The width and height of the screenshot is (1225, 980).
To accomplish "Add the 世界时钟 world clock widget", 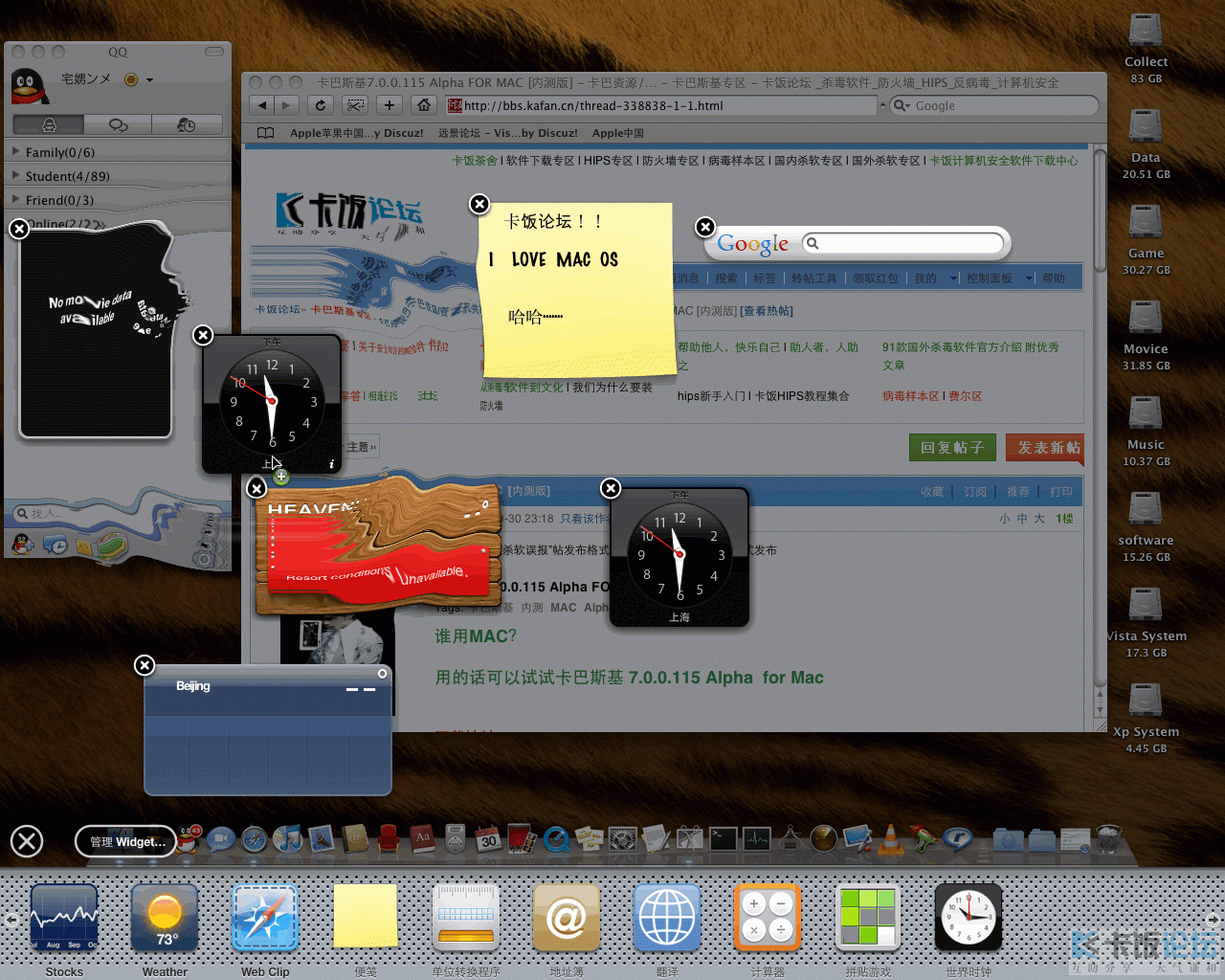I will (969, 917).
